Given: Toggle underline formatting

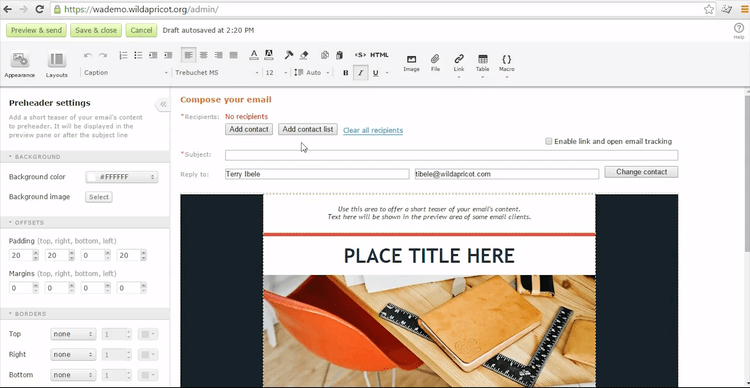Looking at the screenshot, I should pos(375,73).
